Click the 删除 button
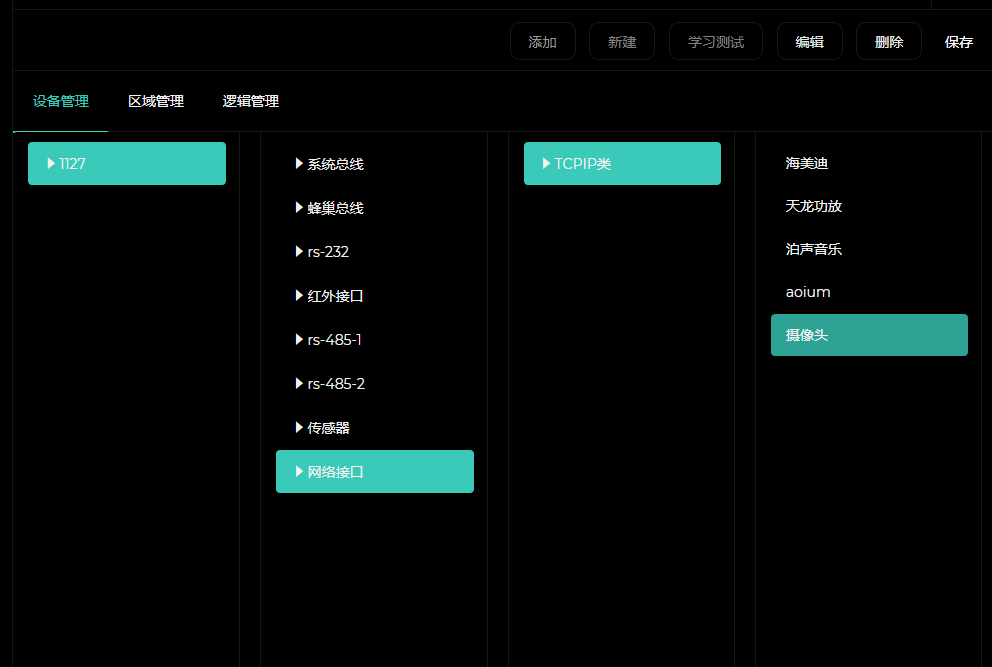Screen dimensions: 992x667 click(889, 42)
